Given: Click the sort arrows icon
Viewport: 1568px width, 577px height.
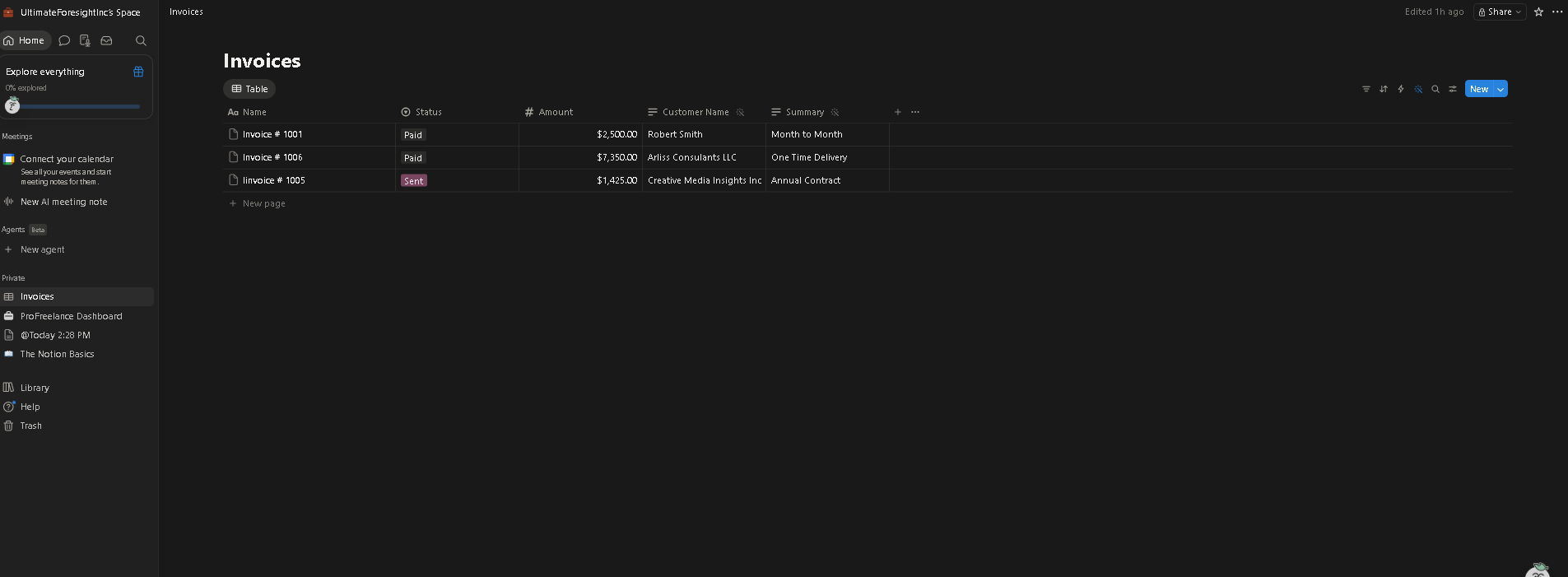Looking at the screenshot, I should point(1383,89).
